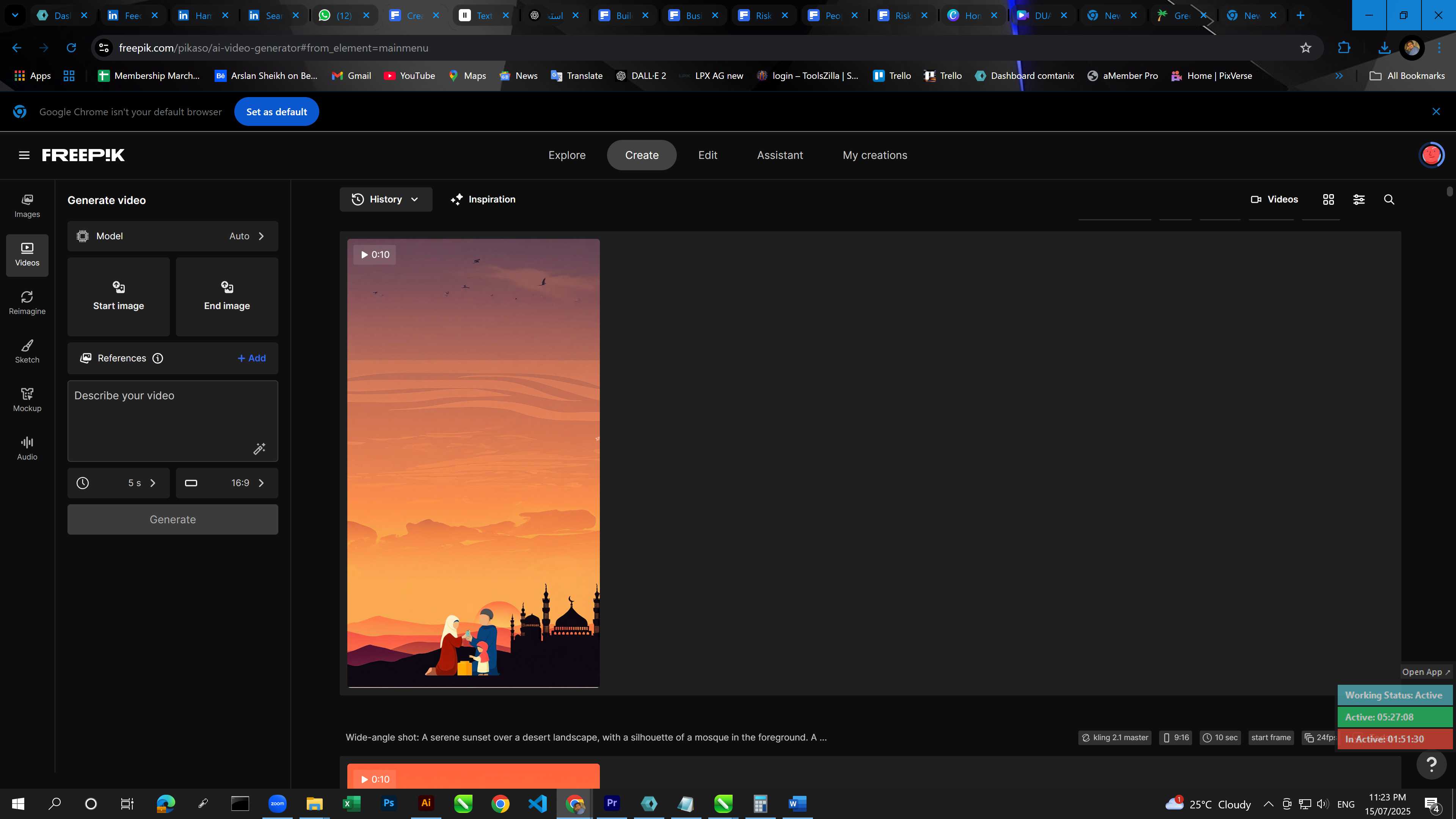Open Chrome downloads icon
This screenshot has height=819, width=1456.
point(1384,48)
